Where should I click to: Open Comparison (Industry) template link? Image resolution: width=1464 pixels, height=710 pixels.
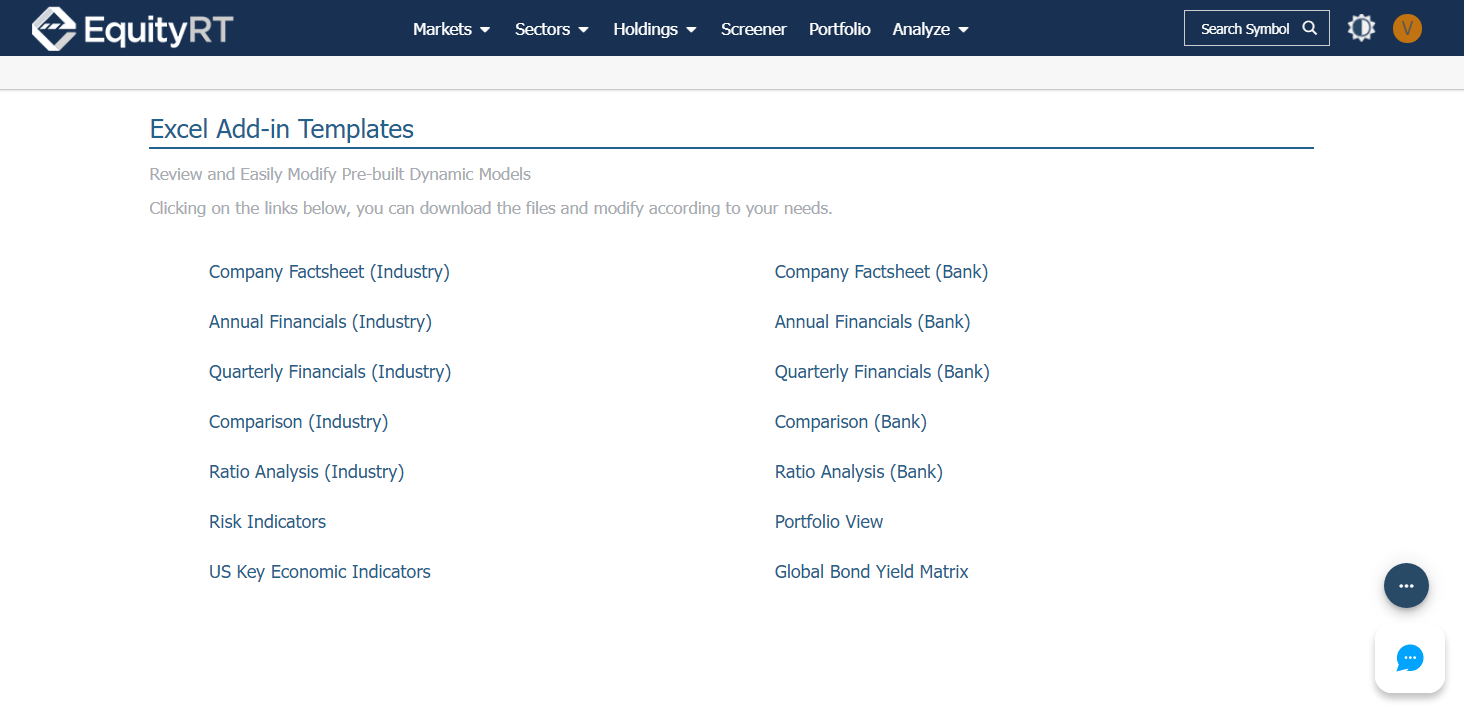coord(298,422)
